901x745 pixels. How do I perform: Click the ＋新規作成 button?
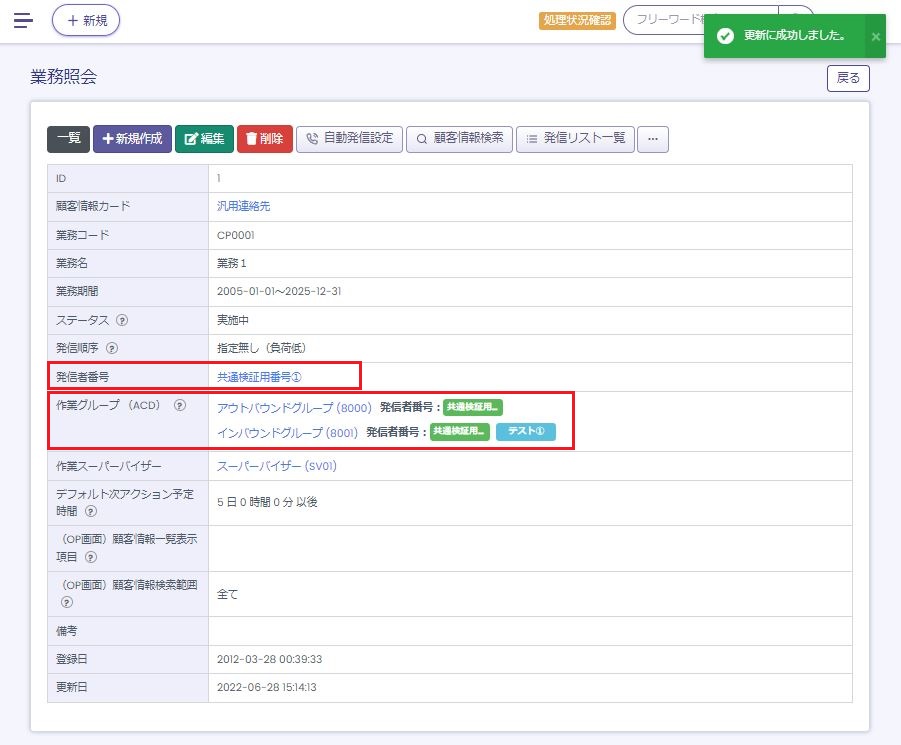132,140
